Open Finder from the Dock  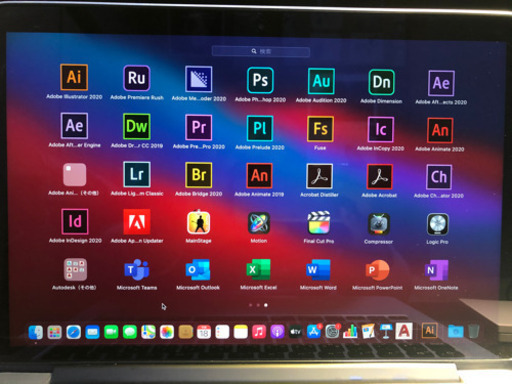[36, 332]
